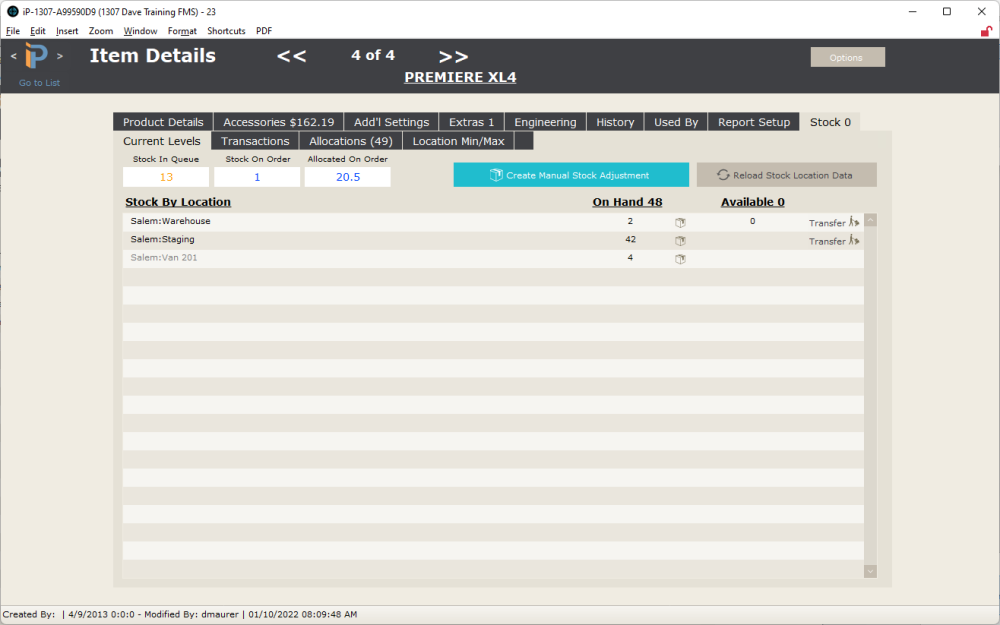This screenshot has height=625, width=1000.
Task: Switch to Accessories $162.19 tab
Action: tap(279, 122)
